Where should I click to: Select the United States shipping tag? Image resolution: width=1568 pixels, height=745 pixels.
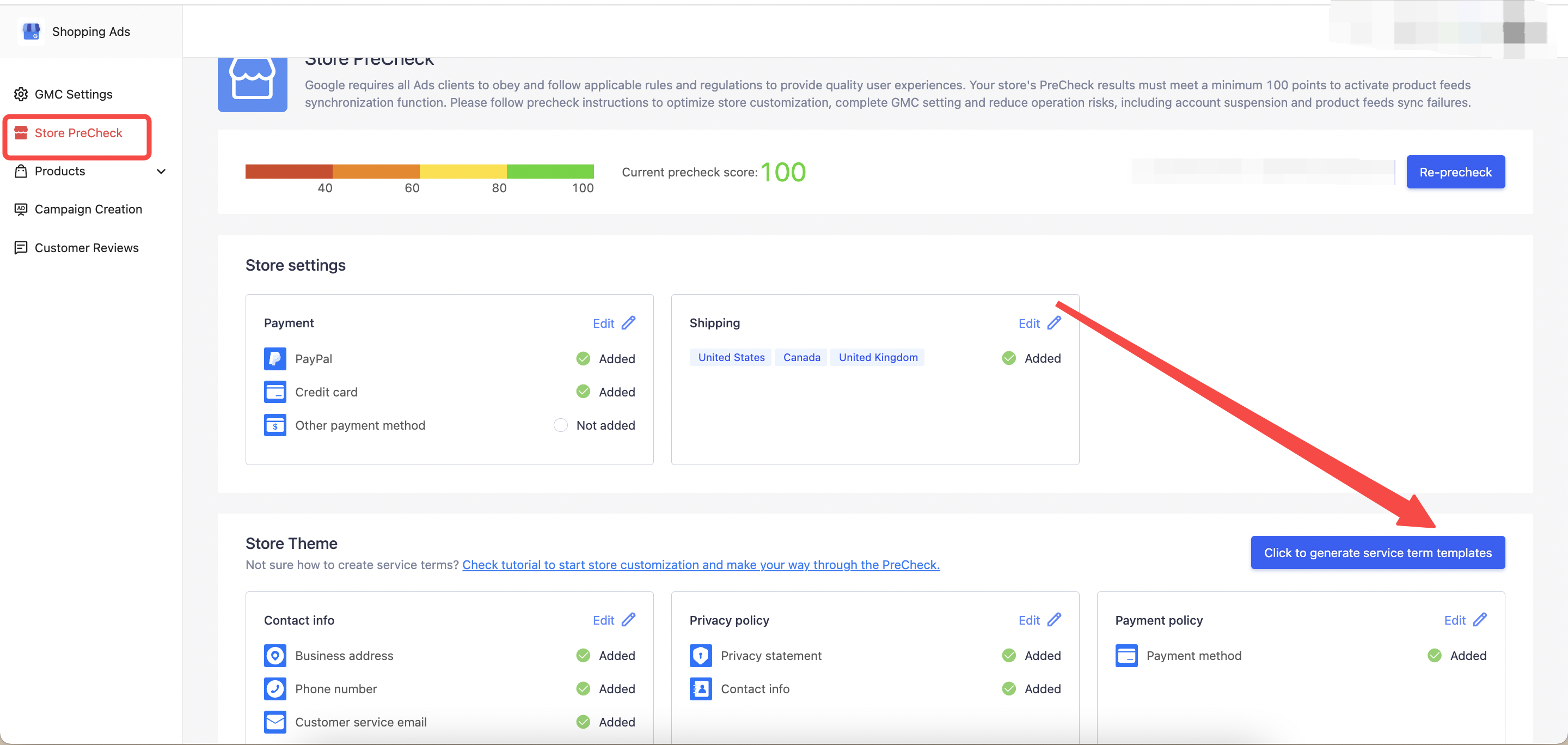tap(731, 357)
